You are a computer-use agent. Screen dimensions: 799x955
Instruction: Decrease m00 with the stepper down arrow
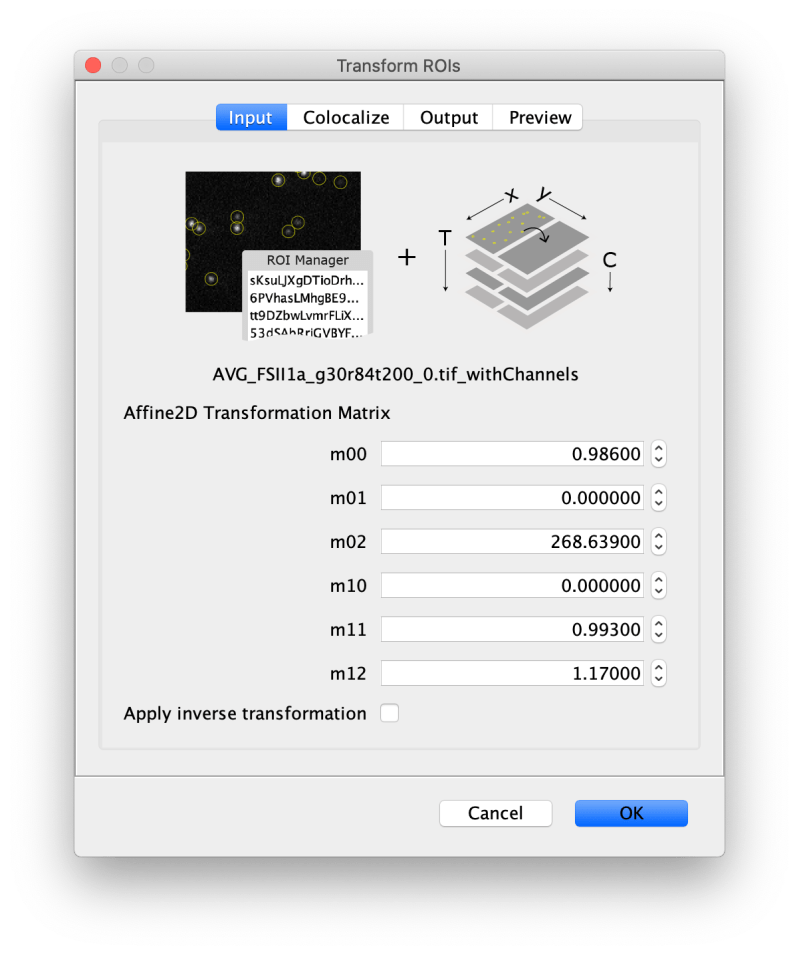tap(658, 460)
